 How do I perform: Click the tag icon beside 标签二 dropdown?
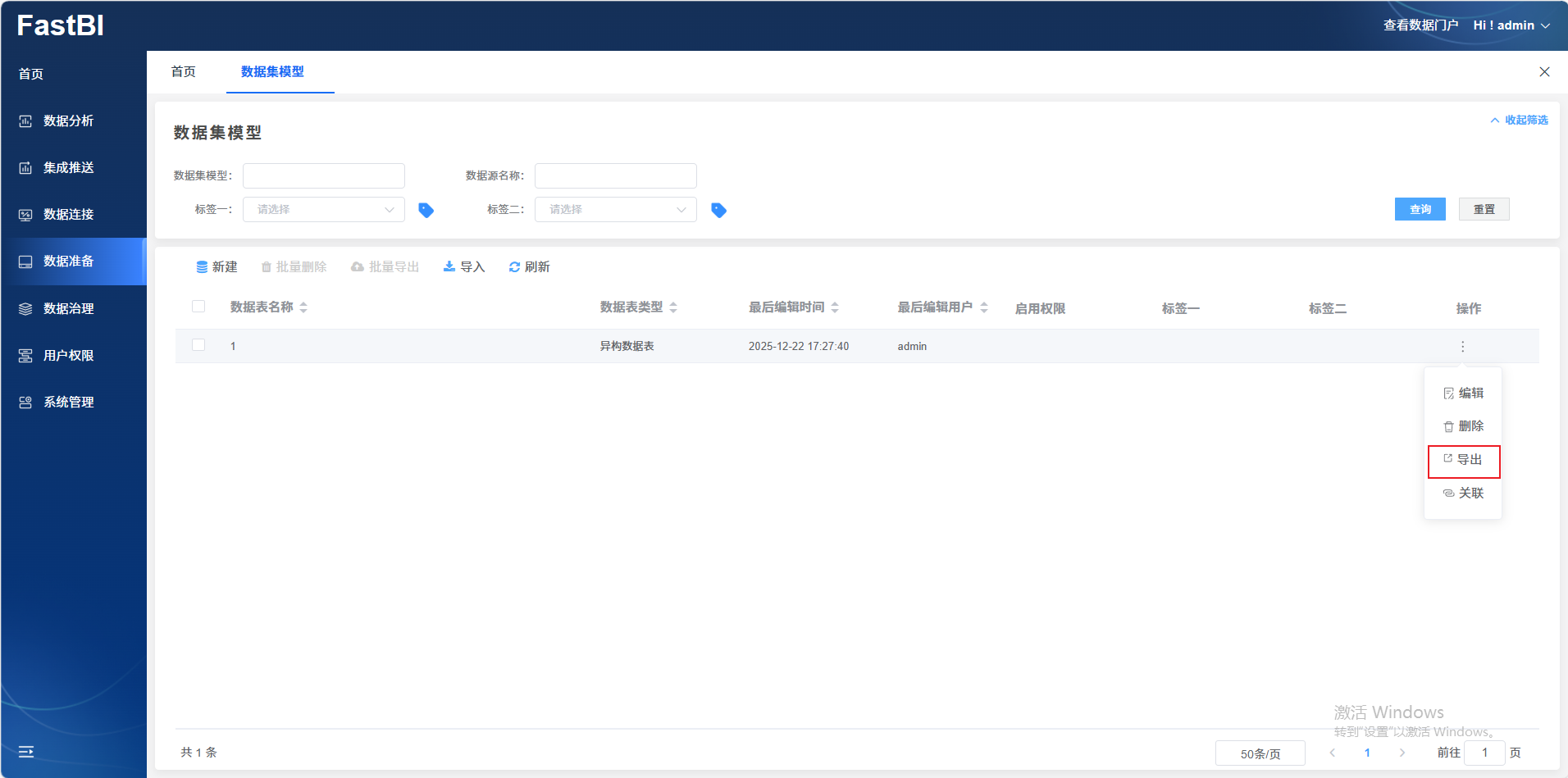(x=718, y=210)
